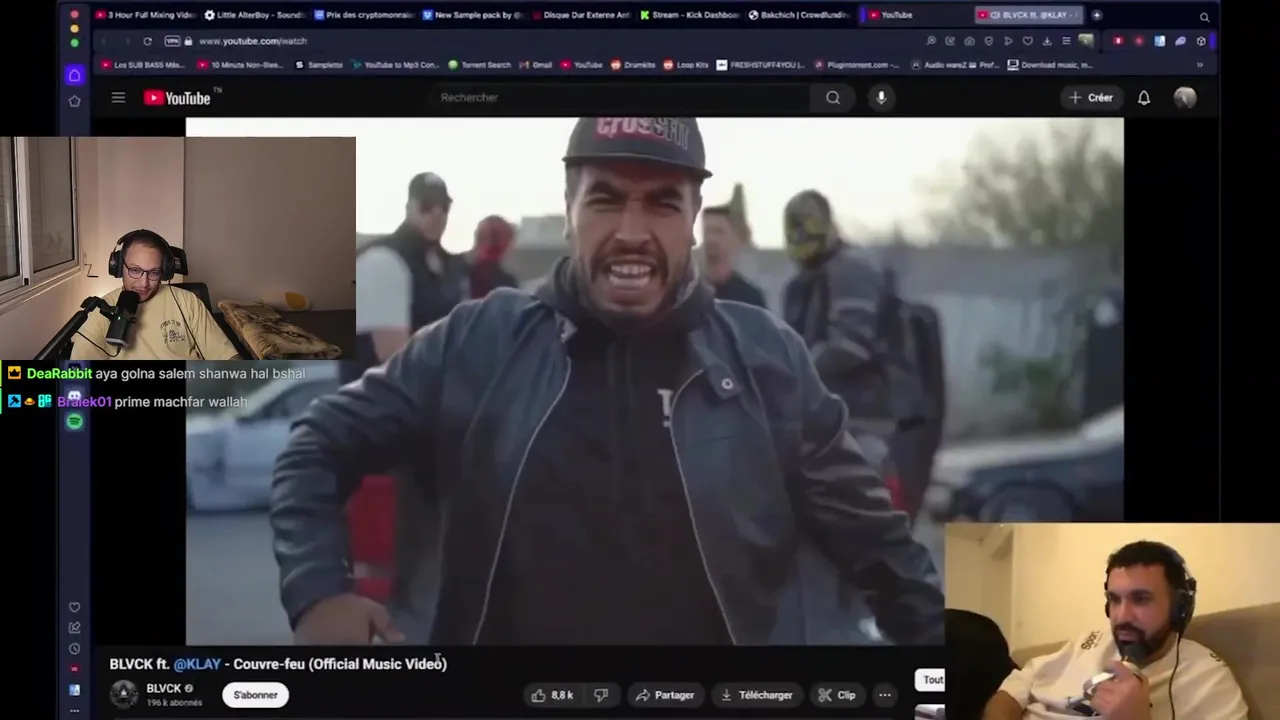
Task: Go to the YouTube home logo
Action: (177, 98)
